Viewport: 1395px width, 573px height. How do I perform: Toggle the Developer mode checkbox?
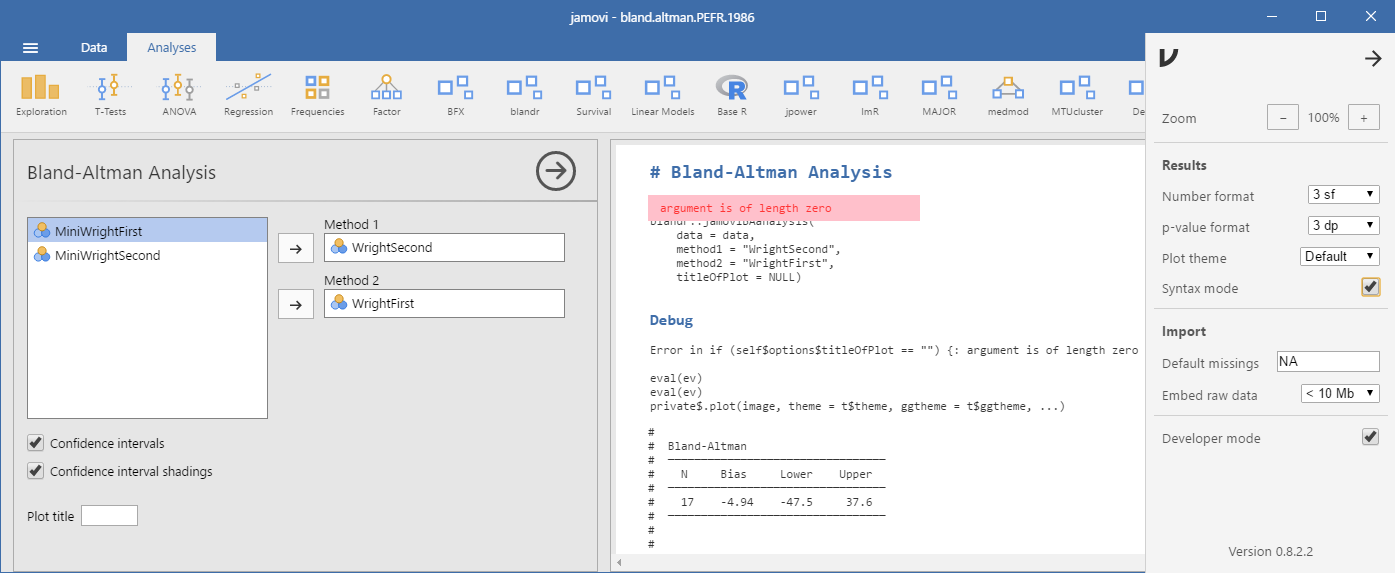1370,437
